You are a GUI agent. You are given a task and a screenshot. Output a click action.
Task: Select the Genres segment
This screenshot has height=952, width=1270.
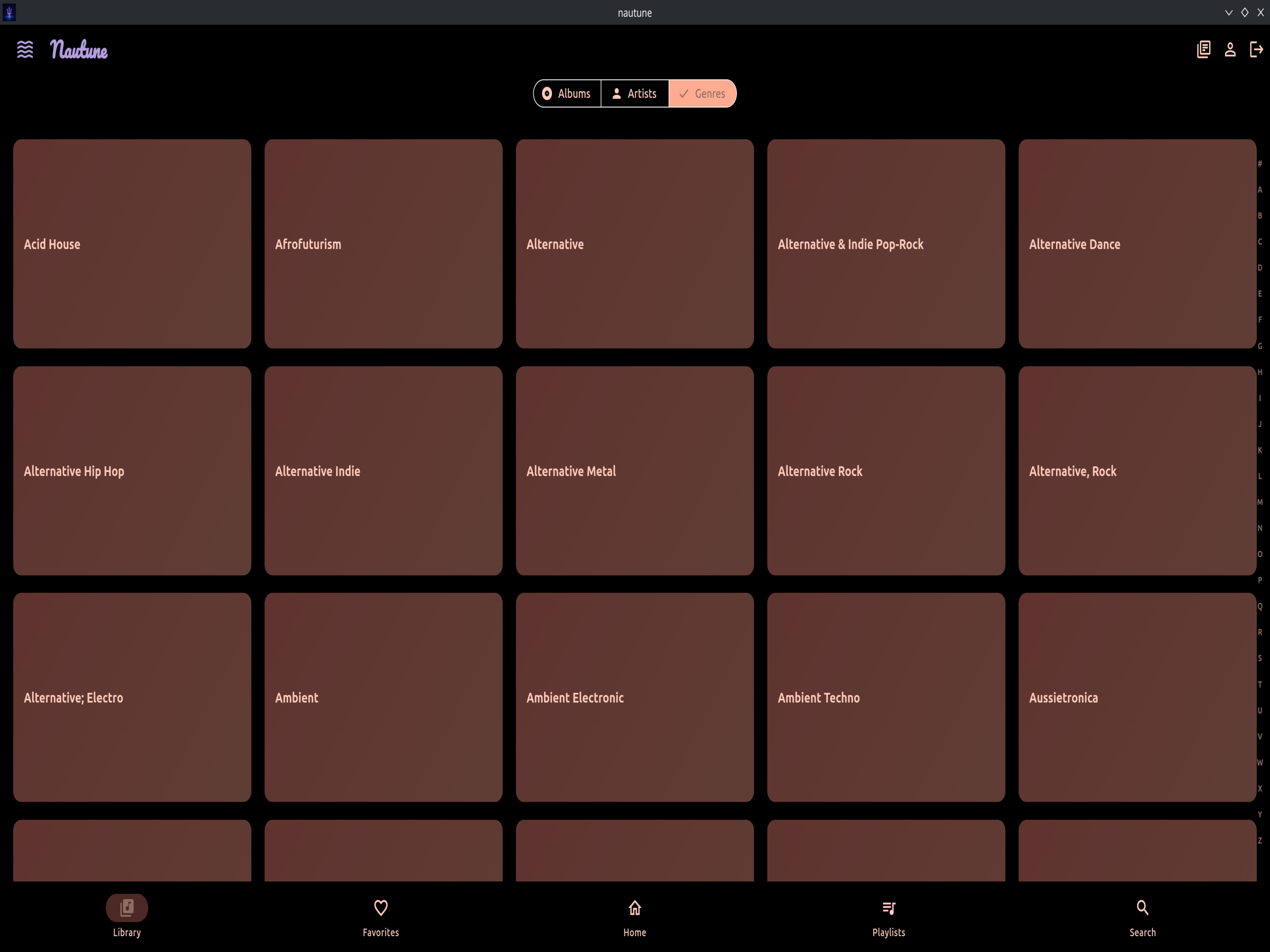click(x=702, y=93)
